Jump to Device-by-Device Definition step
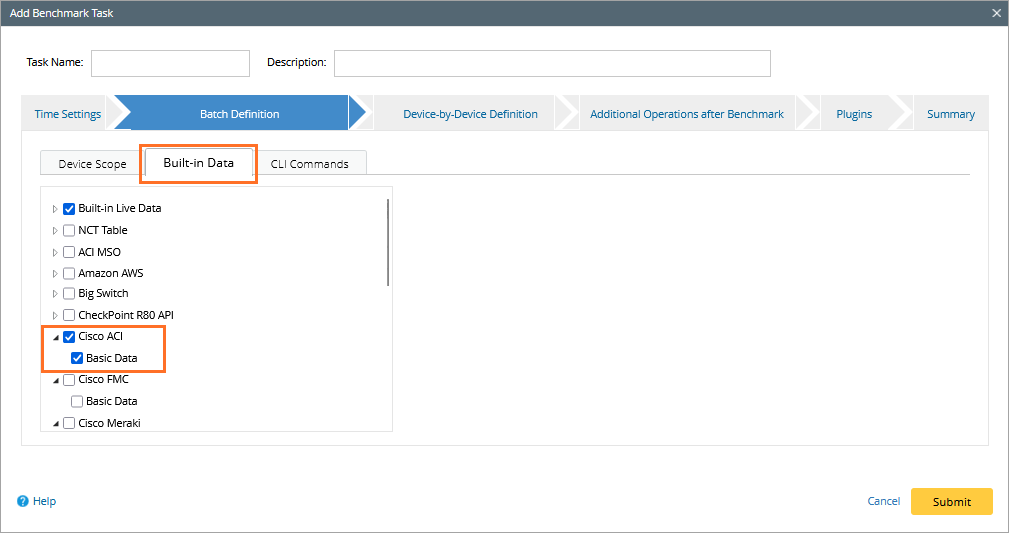The width and height of the screenshot is (1009, 533). (x=470, y=114)
